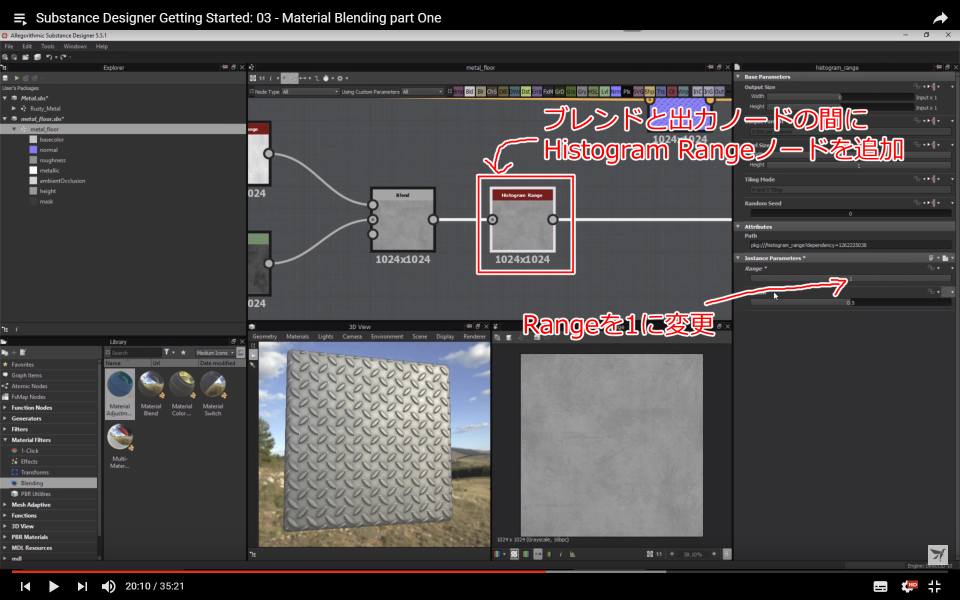Select the Multi-Material library item
The width and height of the screenshot is (960, 600).
click(x=119, y=446)
